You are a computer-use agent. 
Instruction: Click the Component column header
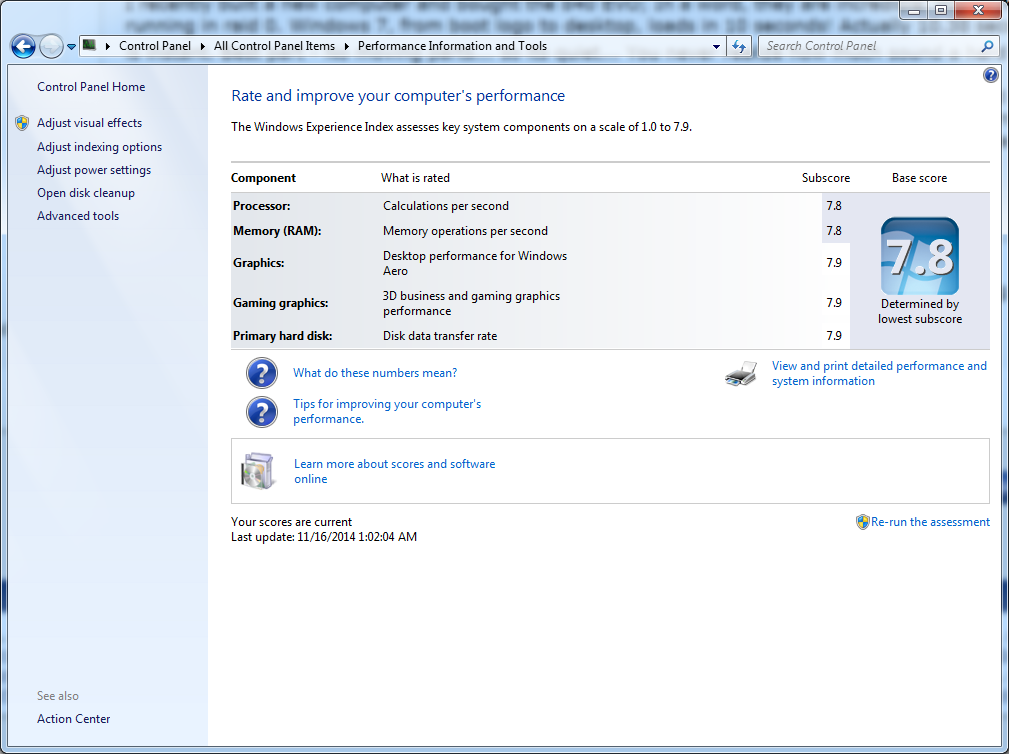tap(263, 178)
